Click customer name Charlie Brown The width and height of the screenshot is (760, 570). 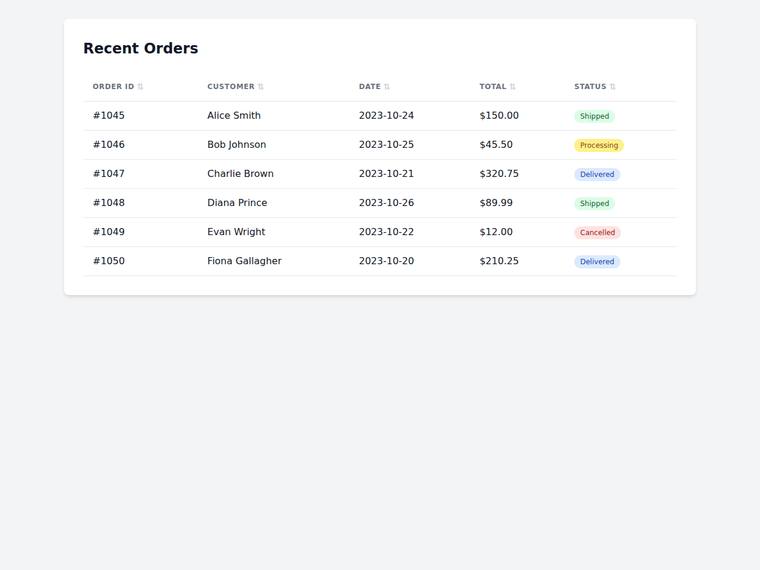pyautogui.click(x=240, y=174)
